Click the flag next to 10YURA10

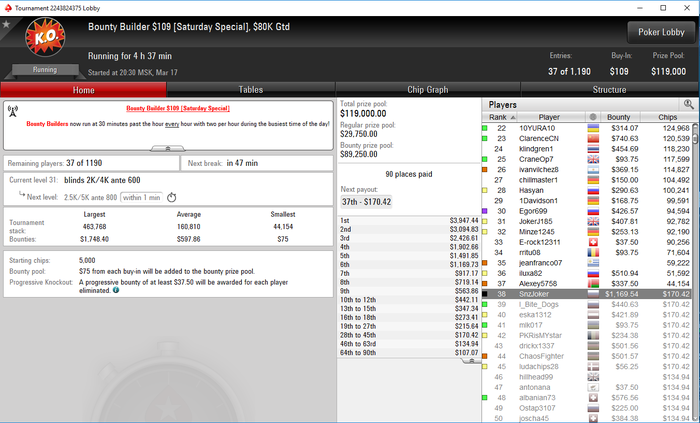pyautogui.click(x=593, y=128)
